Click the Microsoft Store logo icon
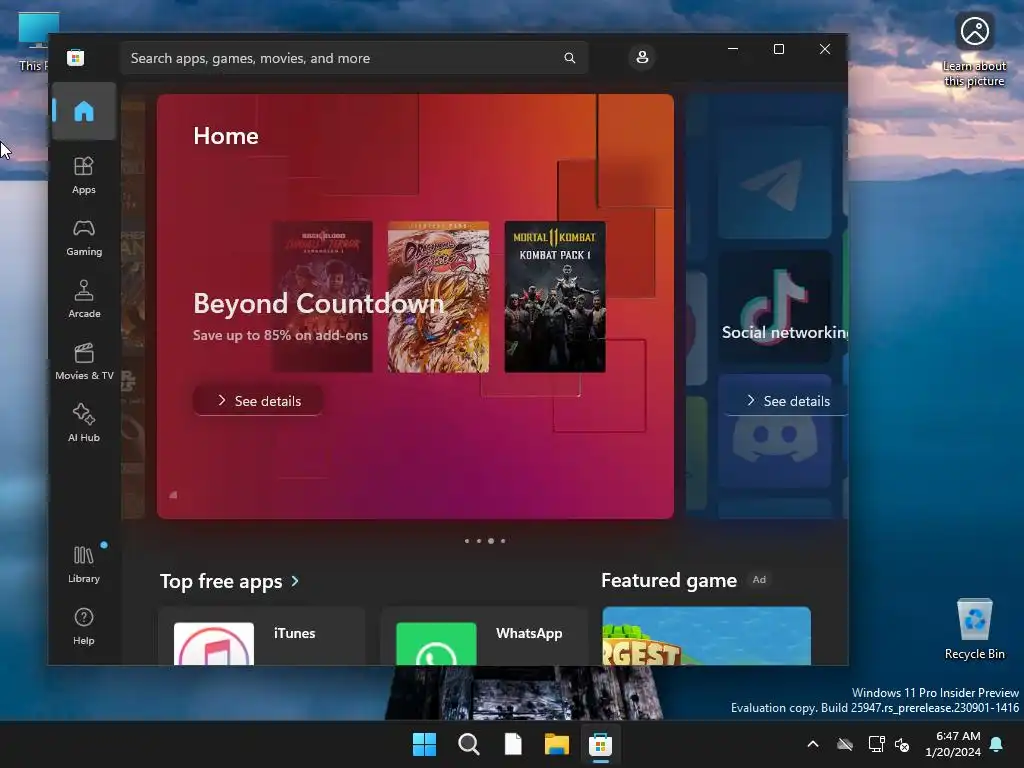This screenshot has width=1024, height=768. pos(76,57)
